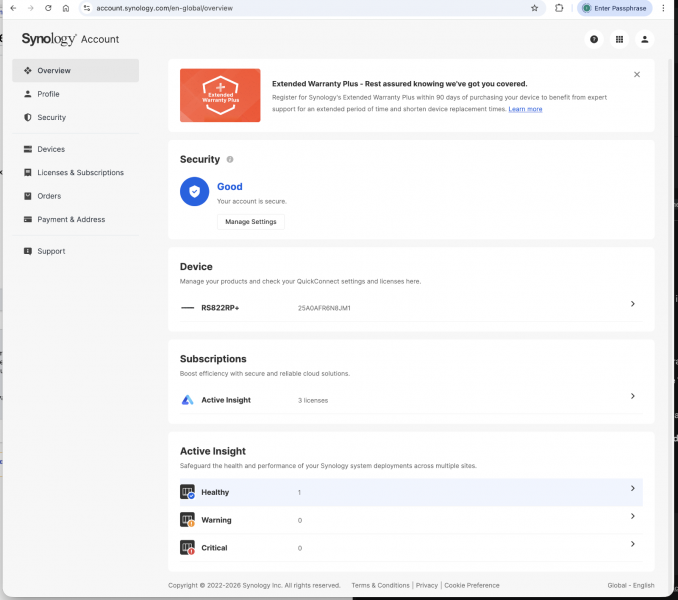Viewport: 678px width, 600px height.
Task: Click the Healthy status icon
Action: click(187, 492)
